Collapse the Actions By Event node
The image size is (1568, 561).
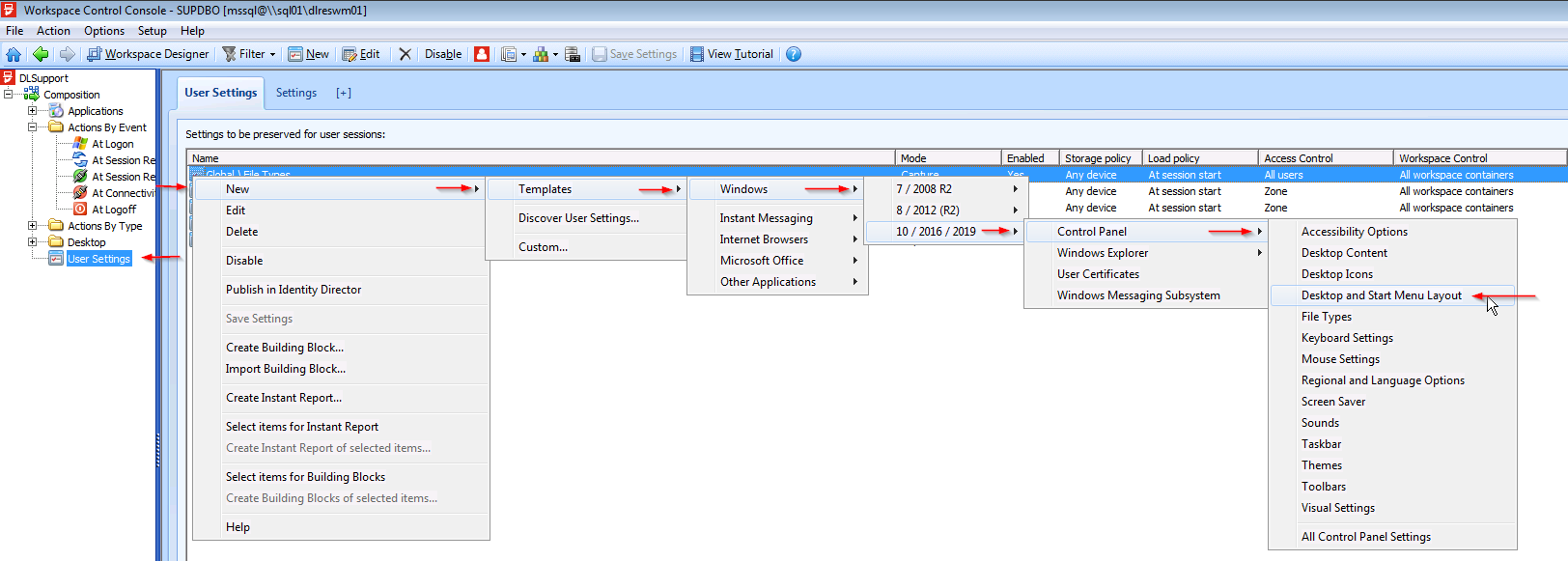(32, 127)
